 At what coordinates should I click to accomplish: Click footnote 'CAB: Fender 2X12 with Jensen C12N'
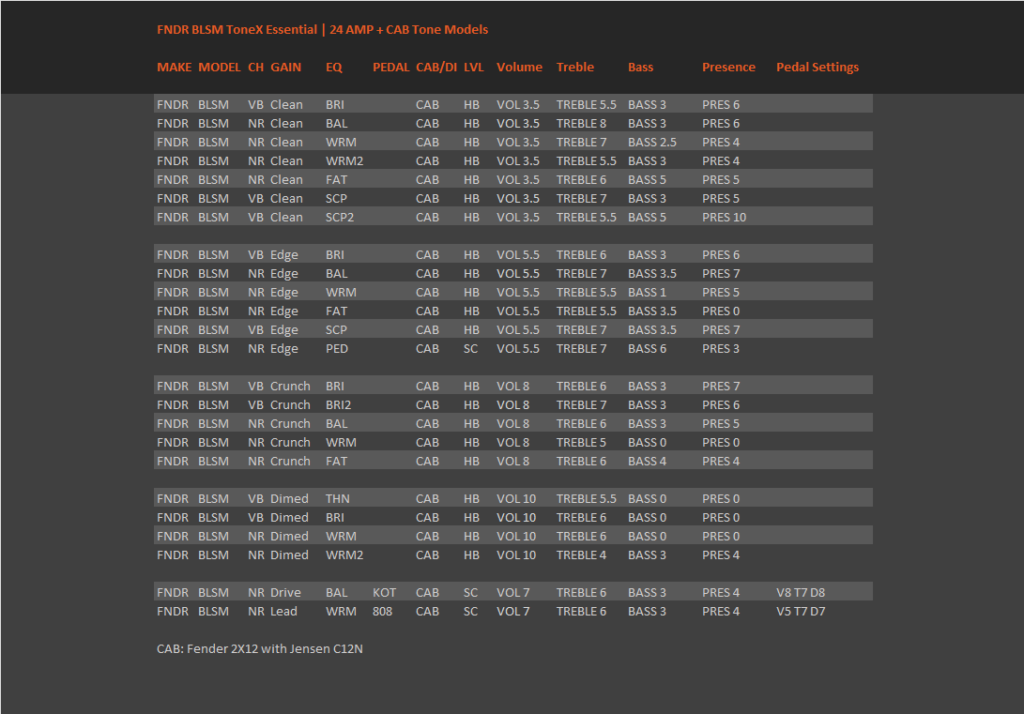click(260, 649)
